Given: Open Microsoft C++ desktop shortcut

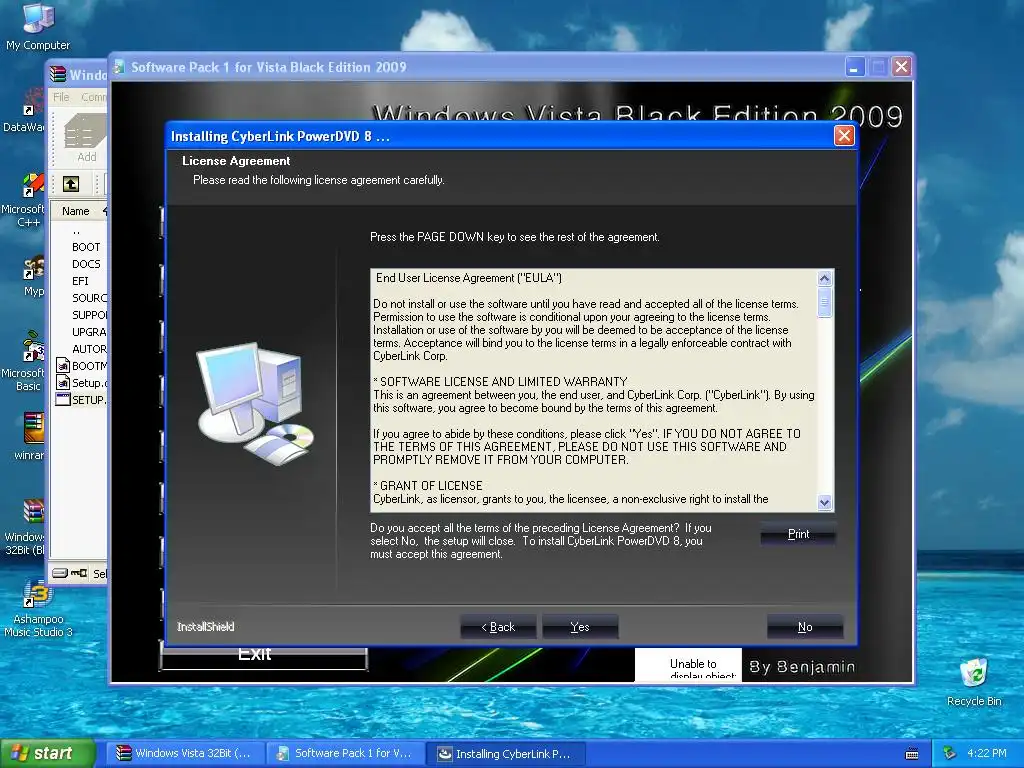Looking at the screenshot, I should click(26, 199).
